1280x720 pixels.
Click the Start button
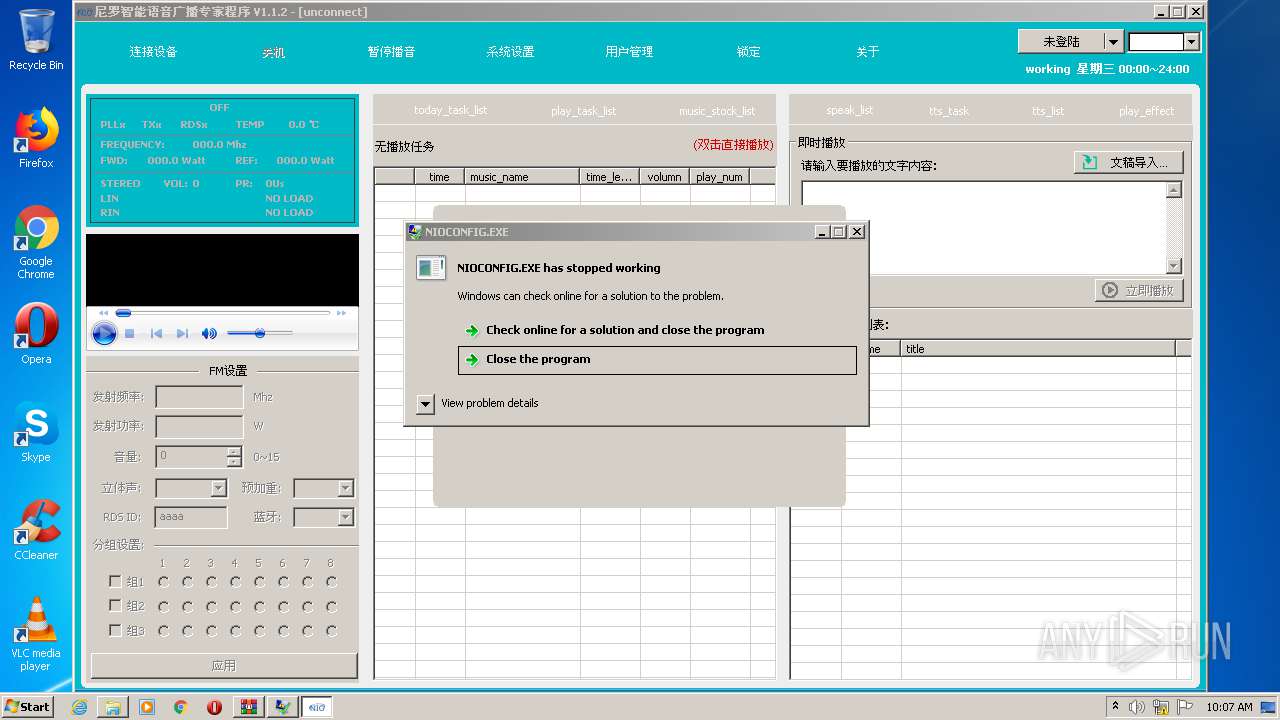click(27, 706)
